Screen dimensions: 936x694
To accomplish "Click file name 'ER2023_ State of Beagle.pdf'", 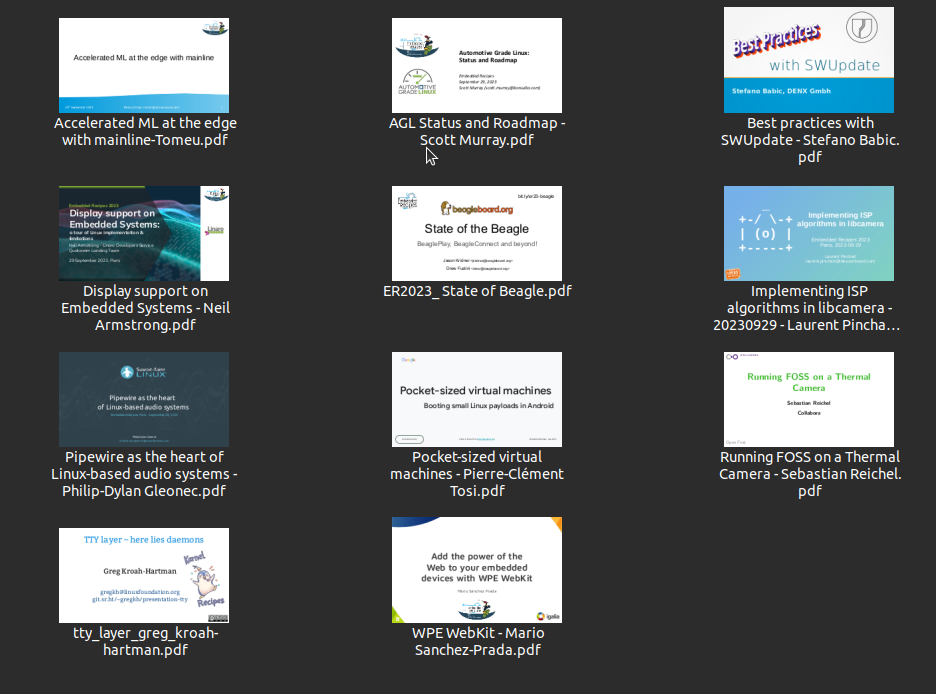I will point(477,291).
